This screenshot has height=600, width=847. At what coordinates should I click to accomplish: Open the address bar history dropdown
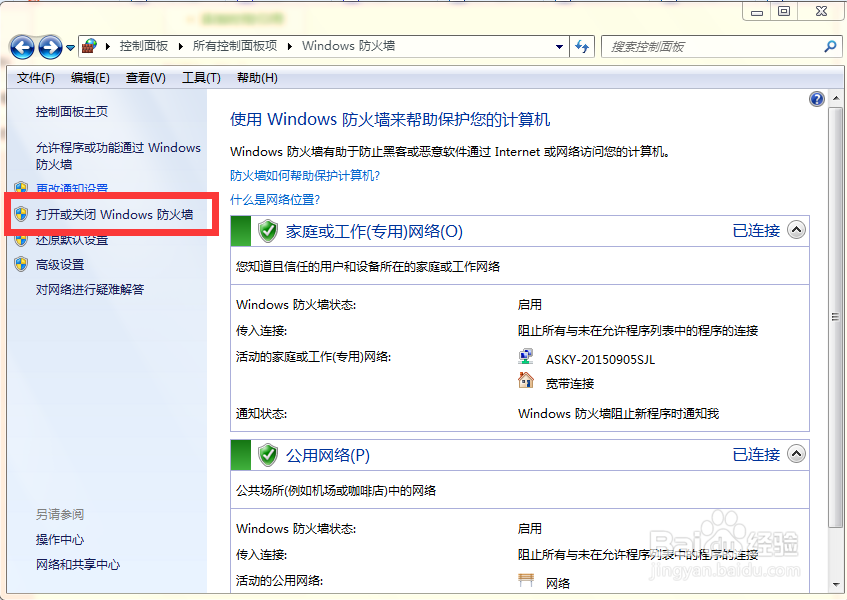[560, 47]
